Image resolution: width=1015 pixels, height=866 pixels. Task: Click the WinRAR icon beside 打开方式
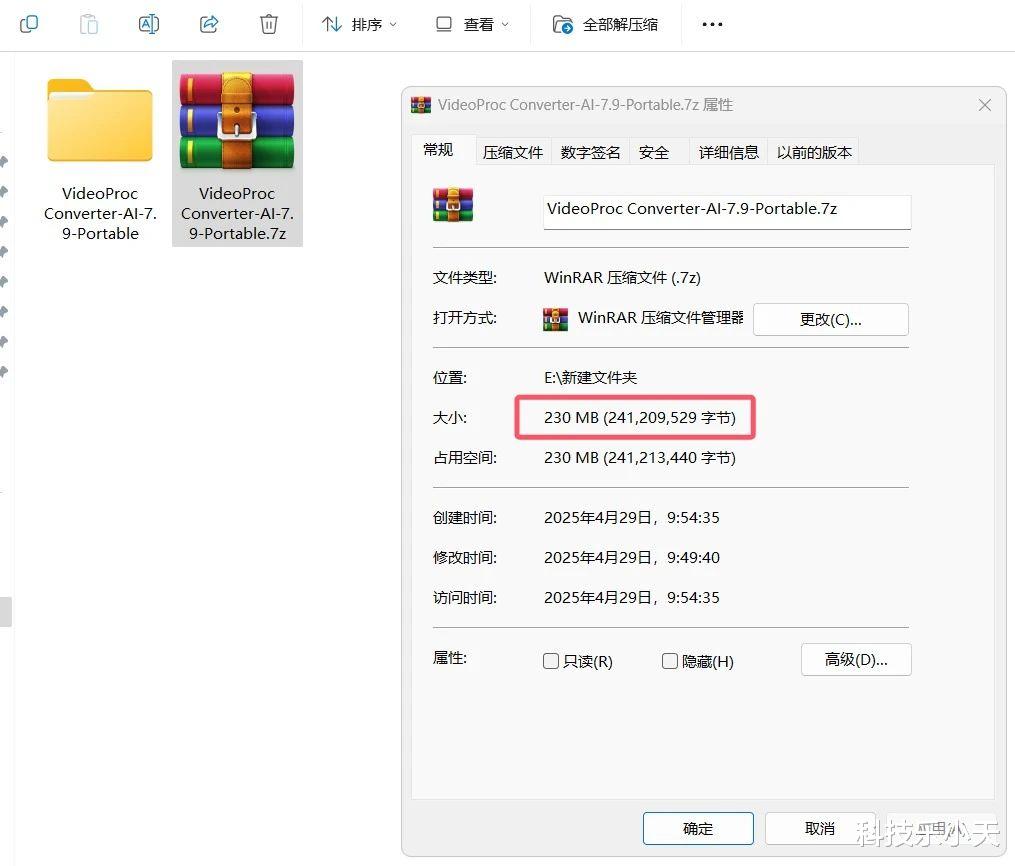click(x=555, y=318)
